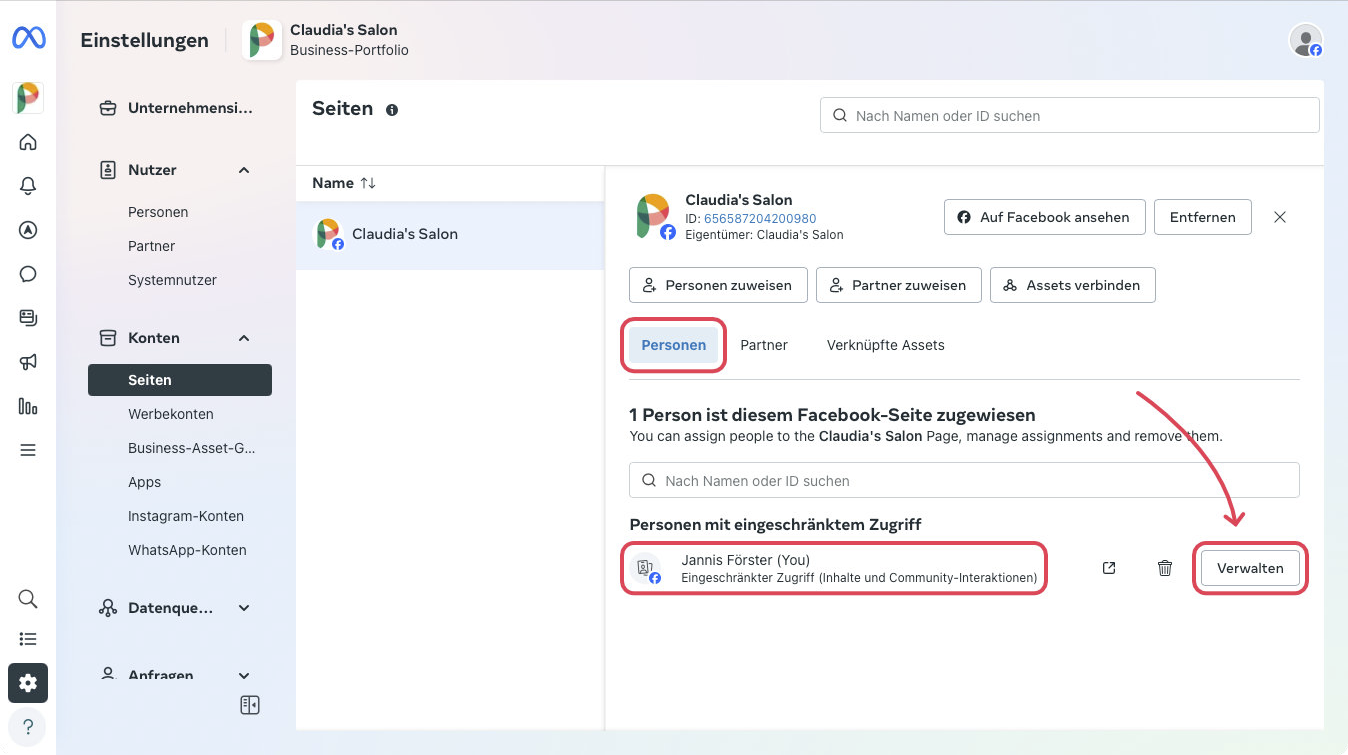Open the list icon above settings gear
The height and width of the screenshot is (755, 1348).
[x=28, y=639]
